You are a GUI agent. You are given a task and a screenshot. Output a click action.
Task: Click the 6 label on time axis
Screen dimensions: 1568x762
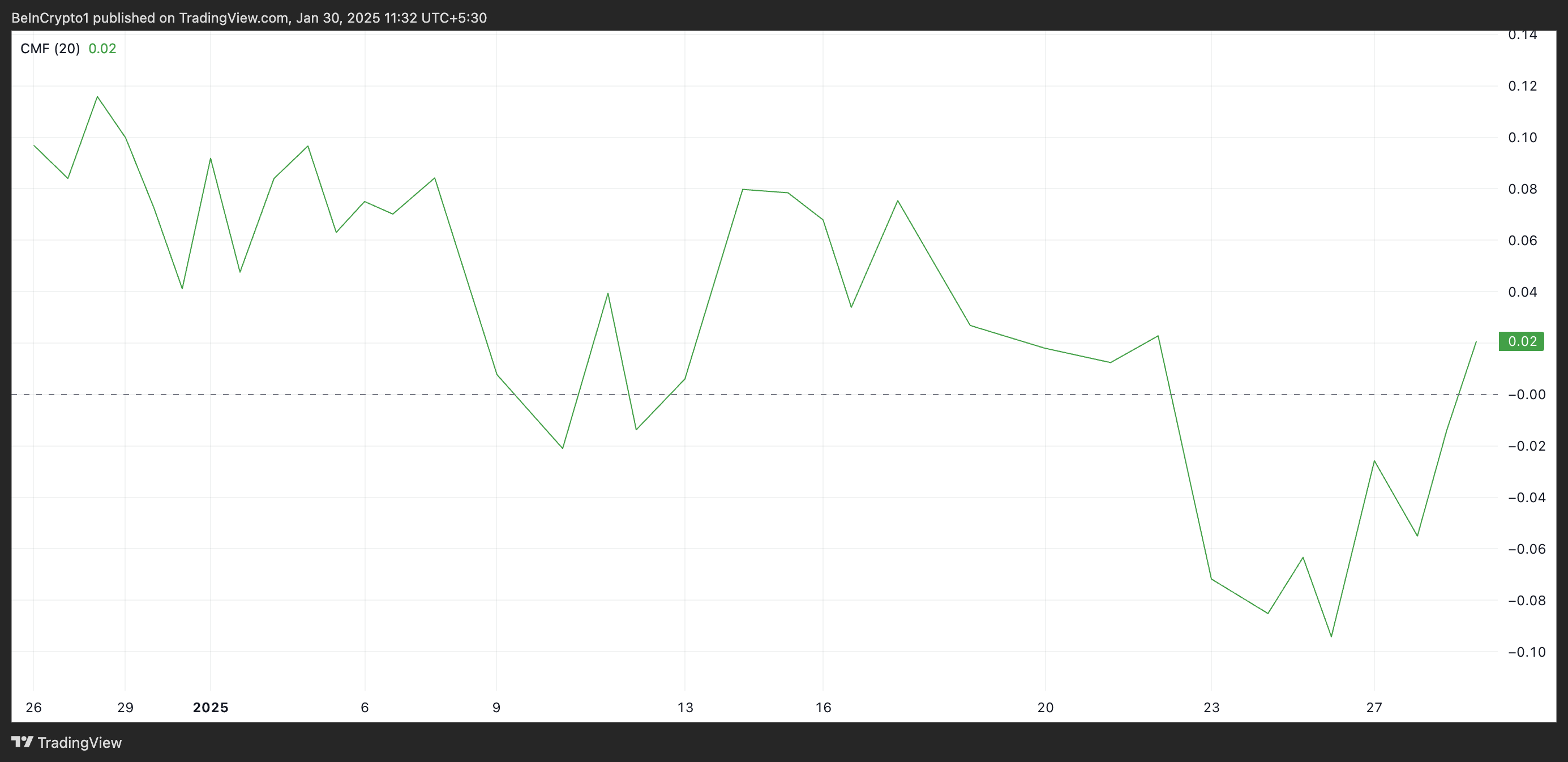click(365, 707)
